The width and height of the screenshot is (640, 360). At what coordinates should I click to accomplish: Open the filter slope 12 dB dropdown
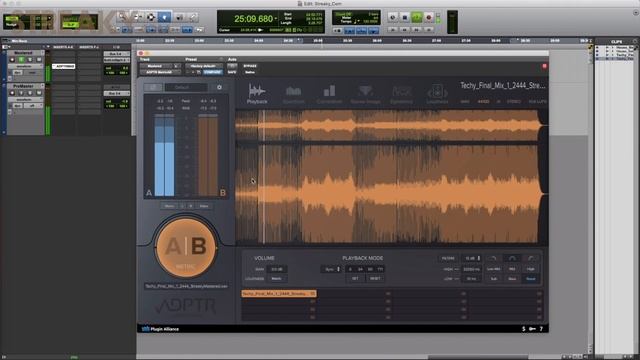tap(471, 258)
